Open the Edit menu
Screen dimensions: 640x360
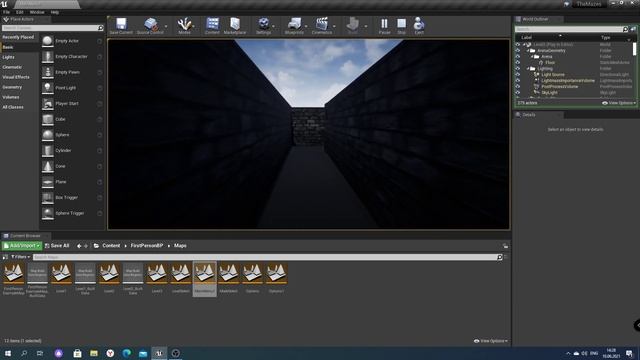19,12
